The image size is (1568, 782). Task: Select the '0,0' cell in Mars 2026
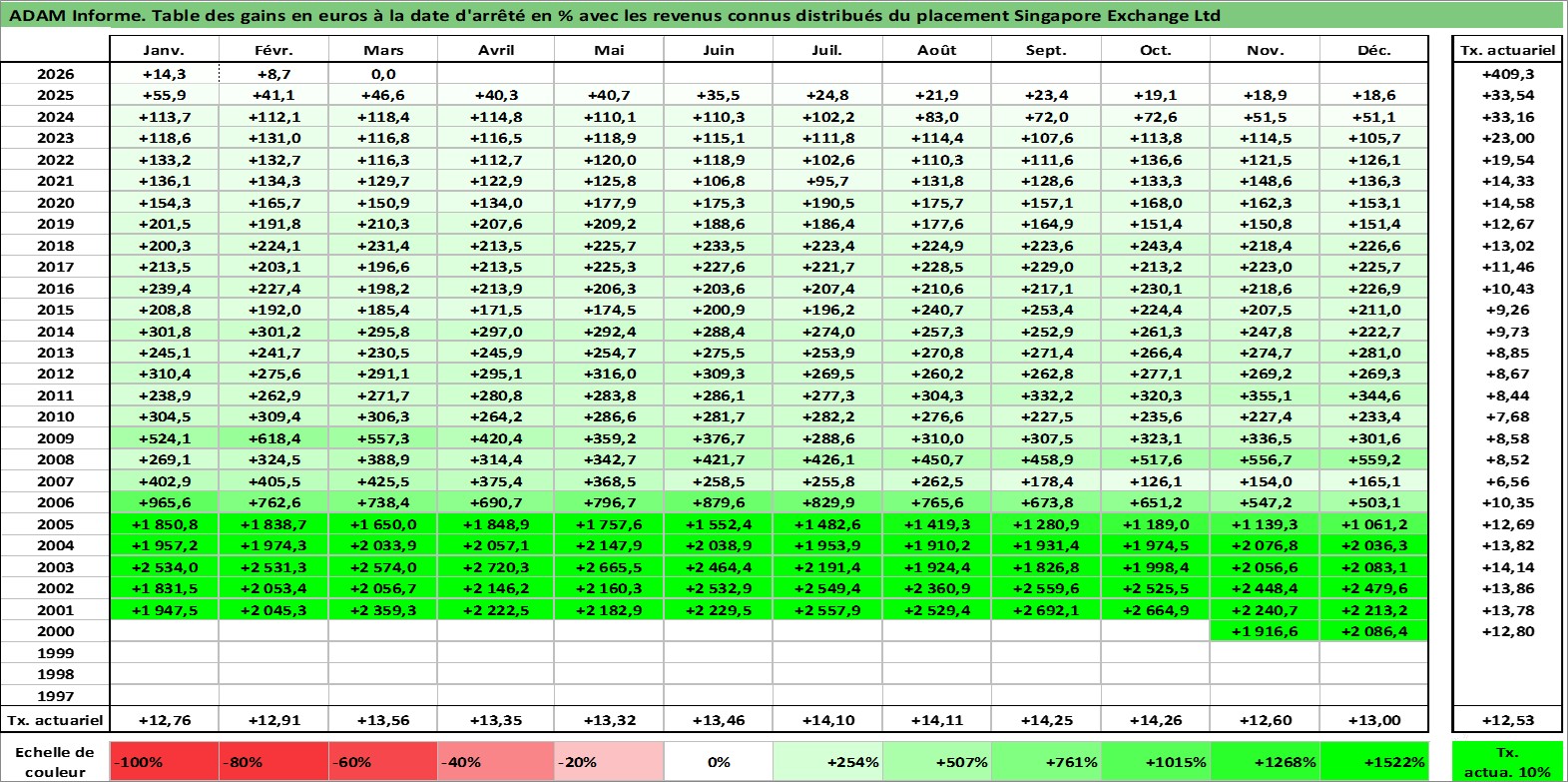coord(383,74)
